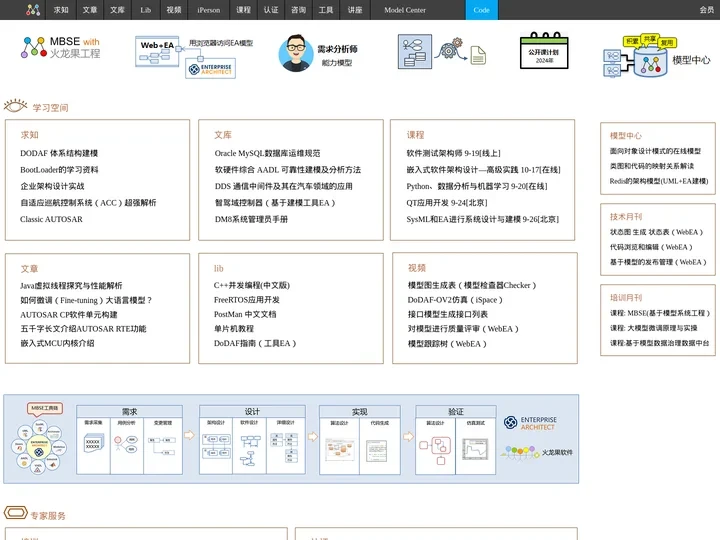Open the 视频 menu in the navigation bar

click(174, 10)
